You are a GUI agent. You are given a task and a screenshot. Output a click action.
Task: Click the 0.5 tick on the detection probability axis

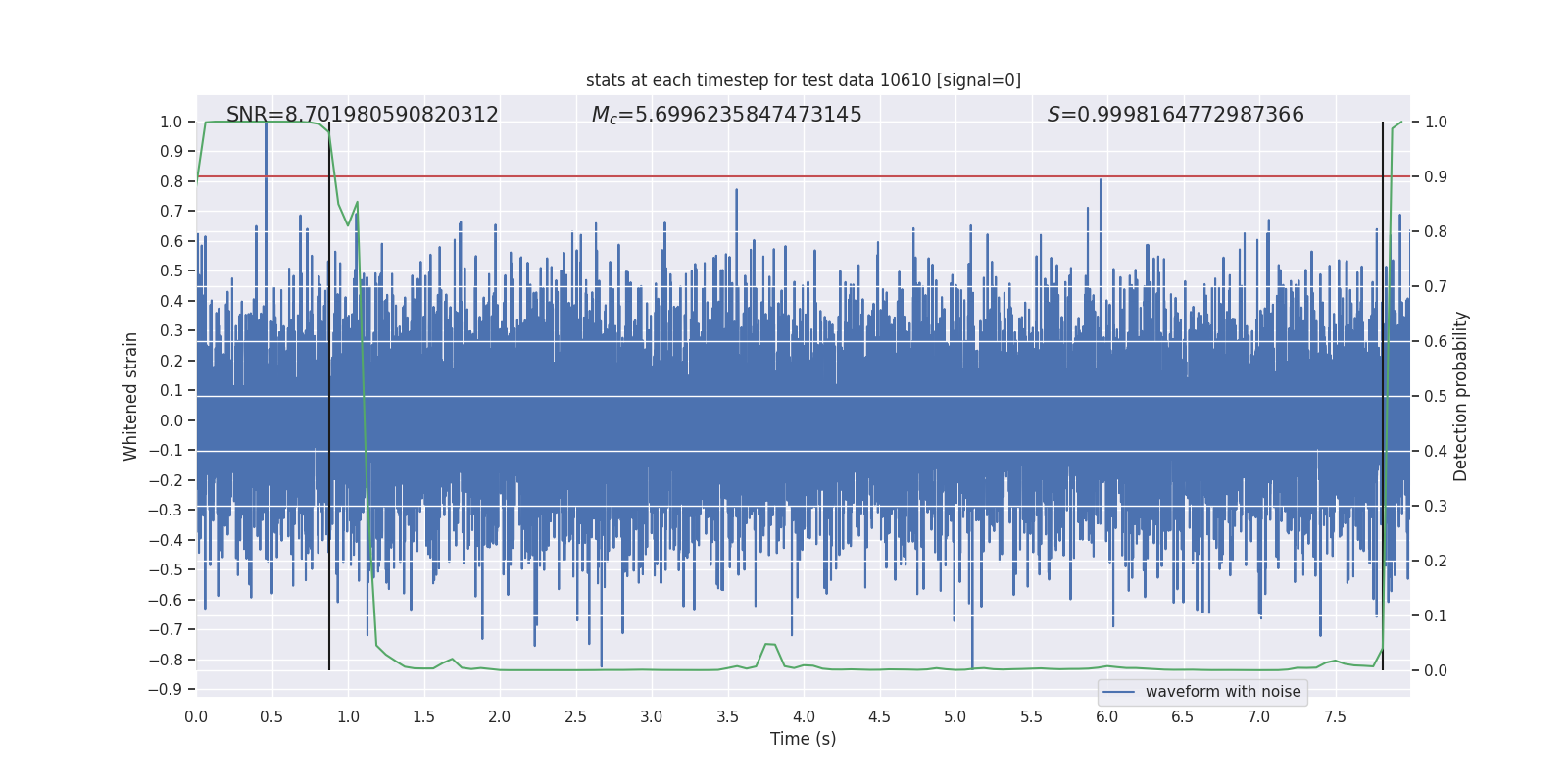point(1436,396)
